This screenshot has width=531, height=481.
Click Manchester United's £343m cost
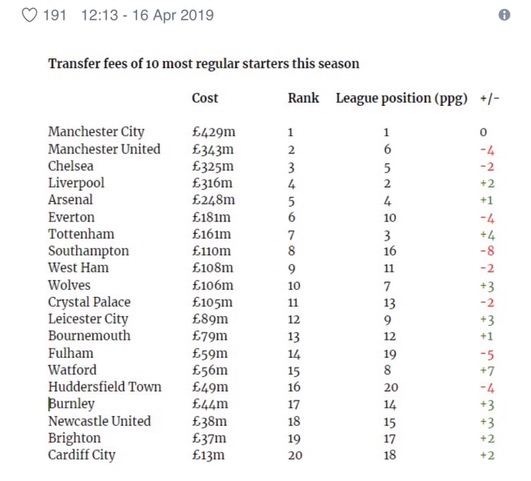213,149
